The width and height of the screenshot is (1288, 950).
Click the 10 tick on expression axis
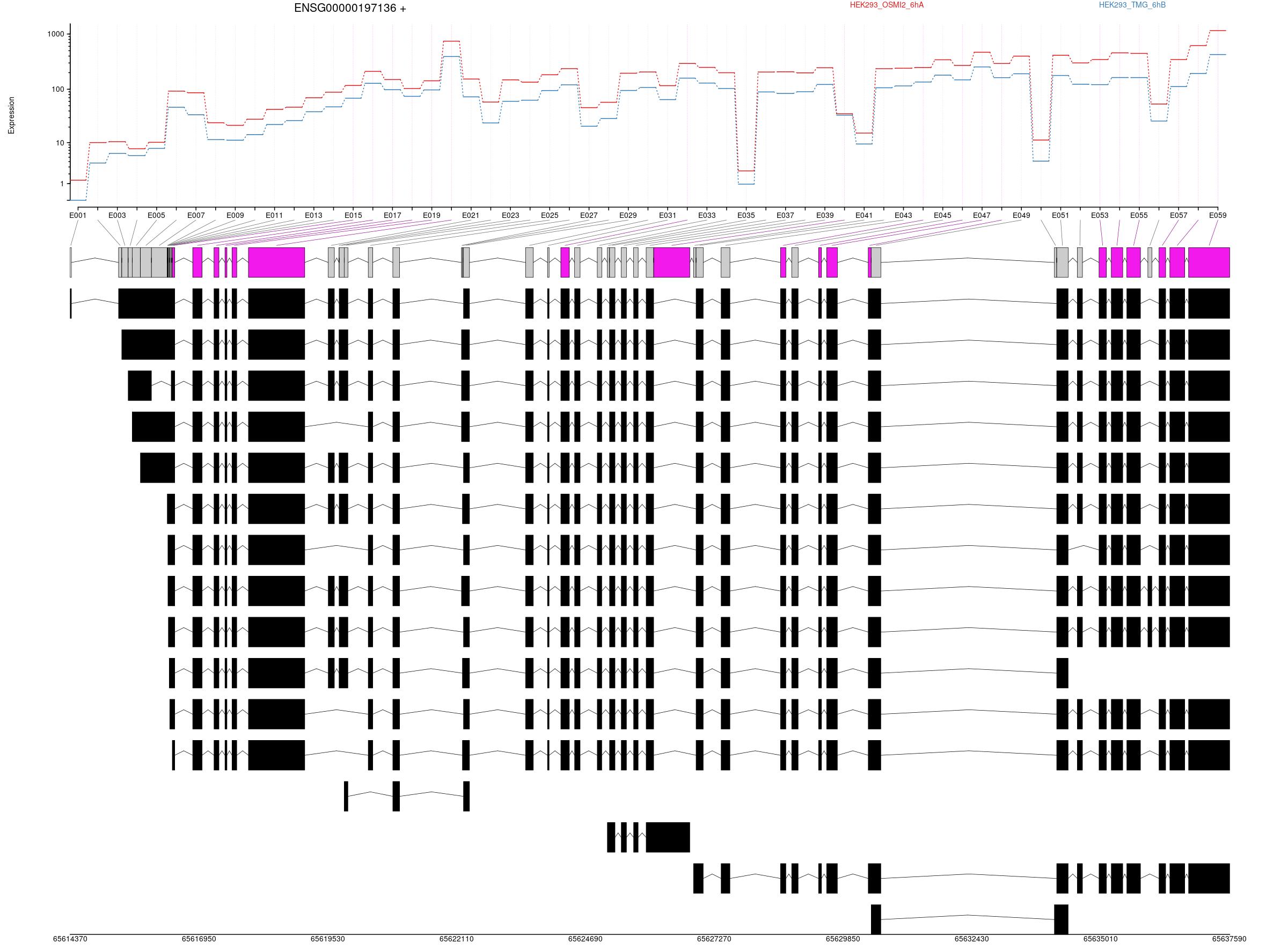(60, 143)
